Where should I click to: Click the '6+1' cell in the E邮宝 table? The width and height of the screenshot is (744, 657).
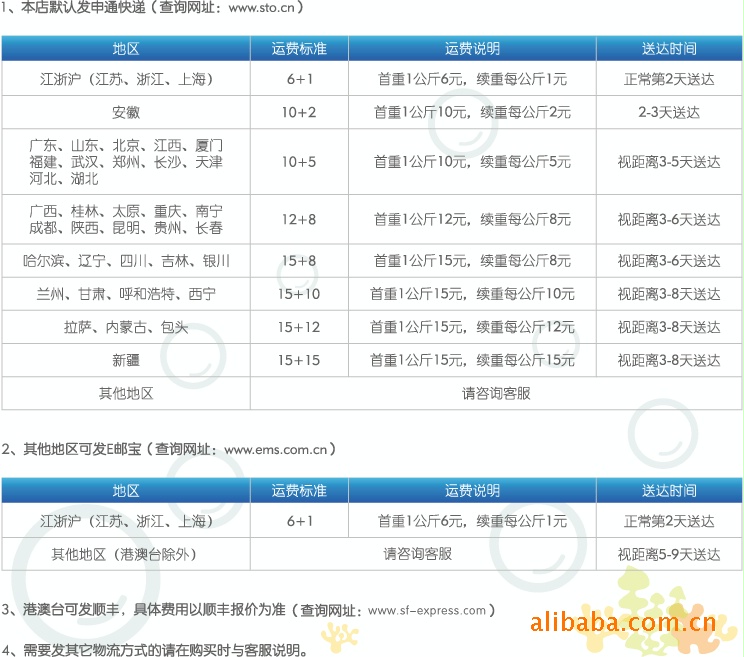click(x=299, y=521)
